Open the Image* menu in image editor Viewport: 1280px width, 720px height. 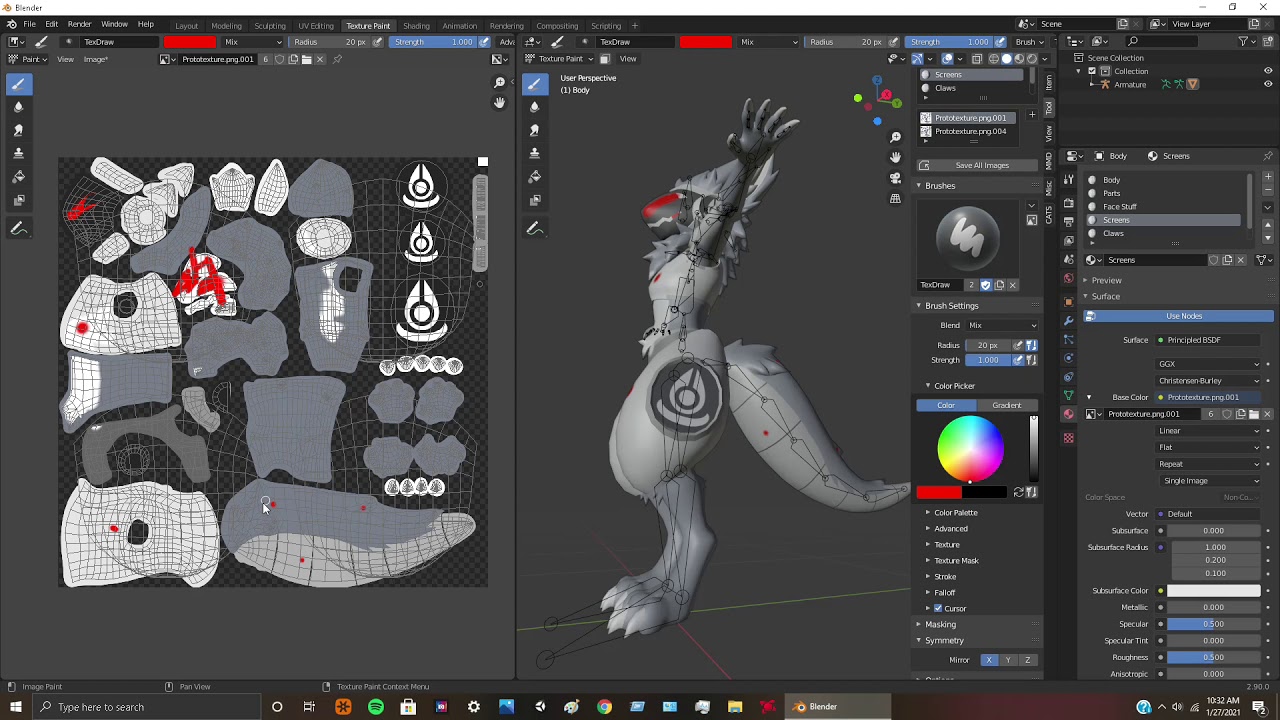coord(95,59)
